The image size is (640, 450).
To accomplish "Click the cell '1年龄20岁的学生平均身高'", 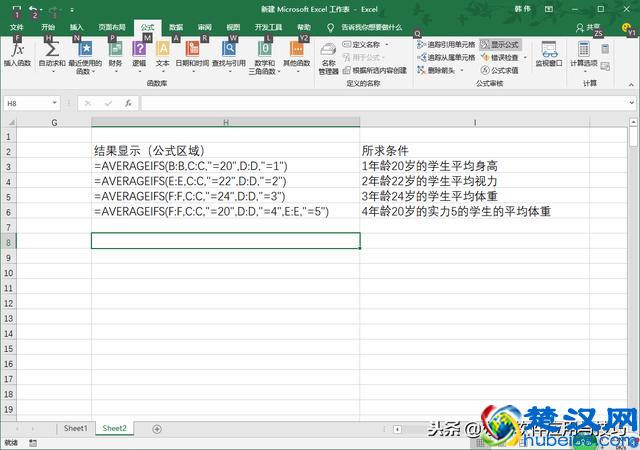I will [x=475, y=166].
